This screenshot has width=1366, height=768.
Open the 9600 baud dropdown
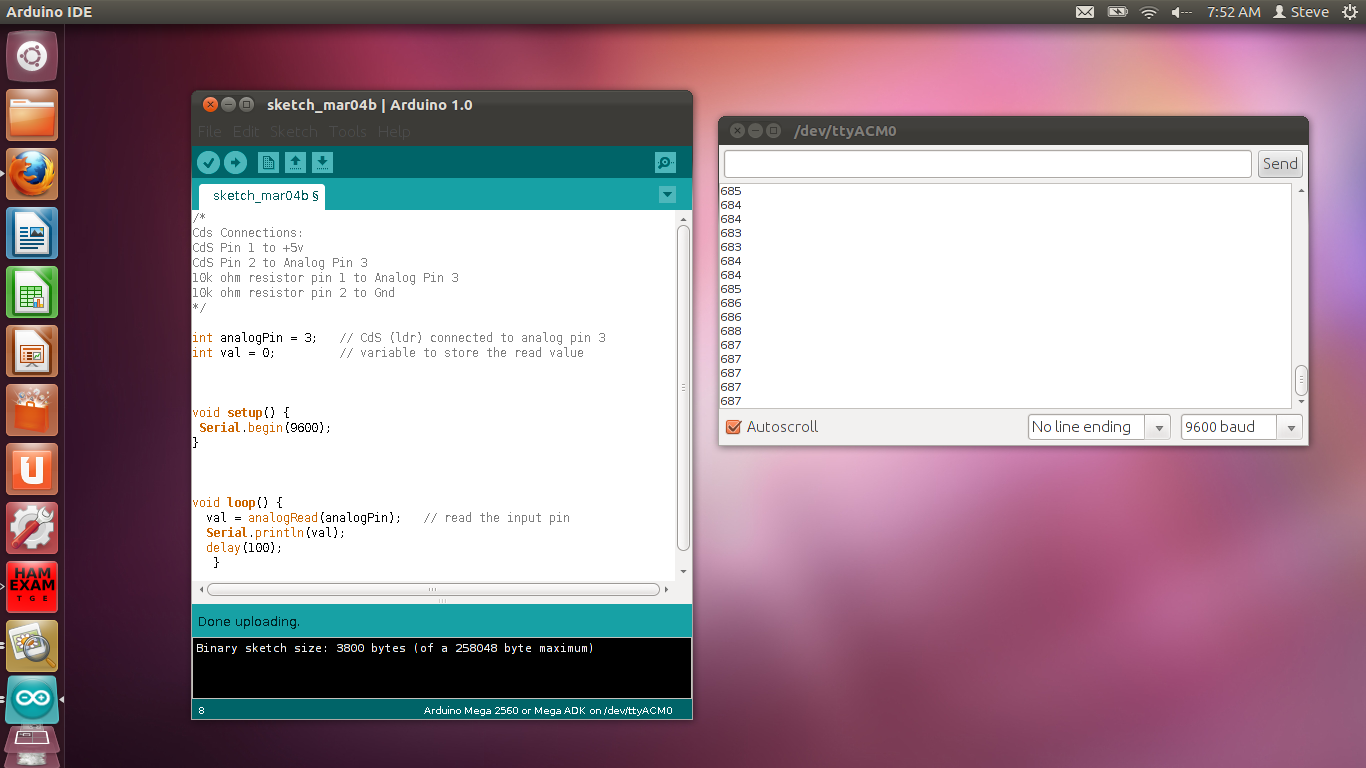pos(1290,426)
